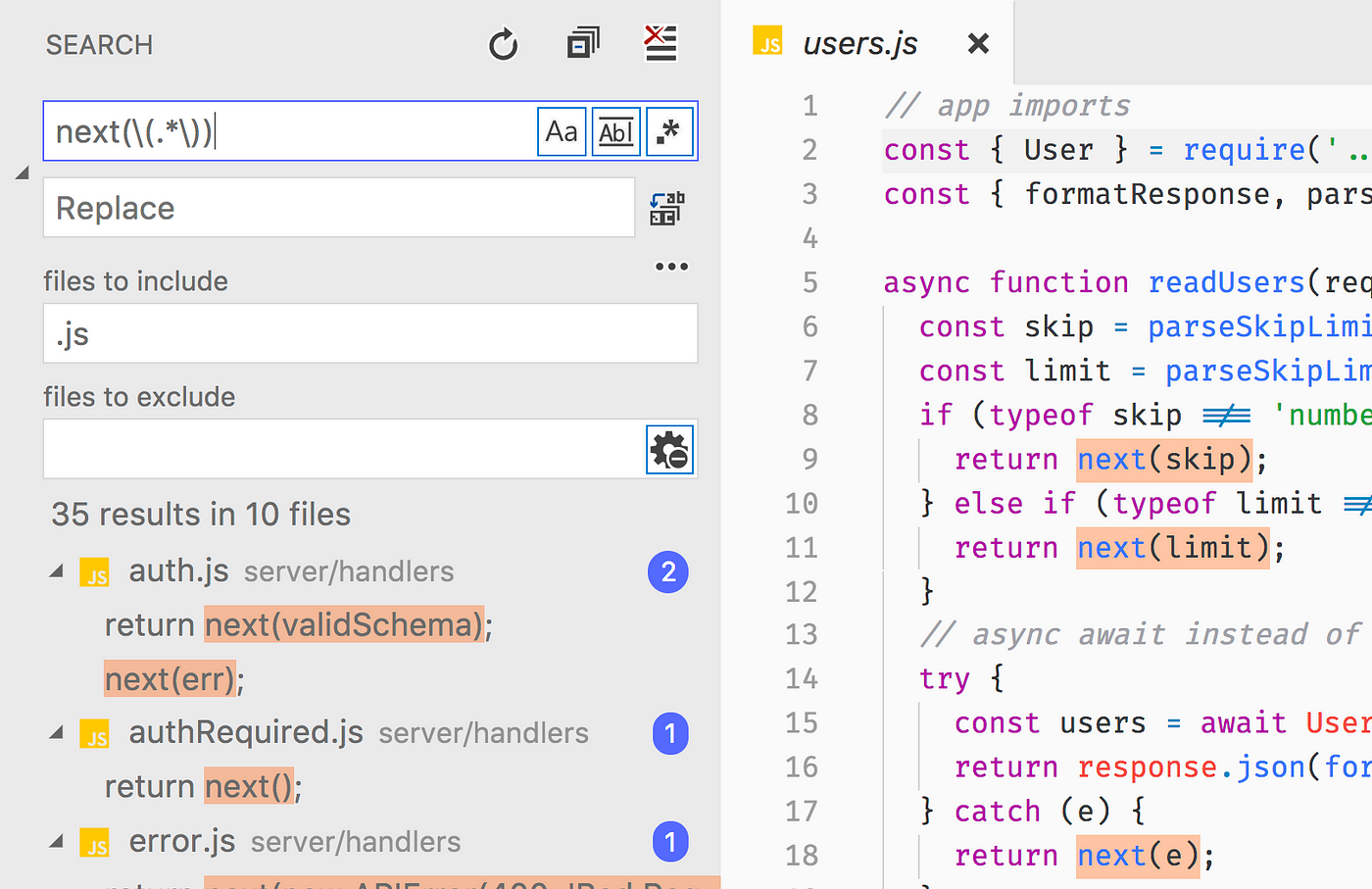The height and width of the screenshot is (889, 1372).
Task: Click authRequired.js result count badge
Action: click(670, 733)
